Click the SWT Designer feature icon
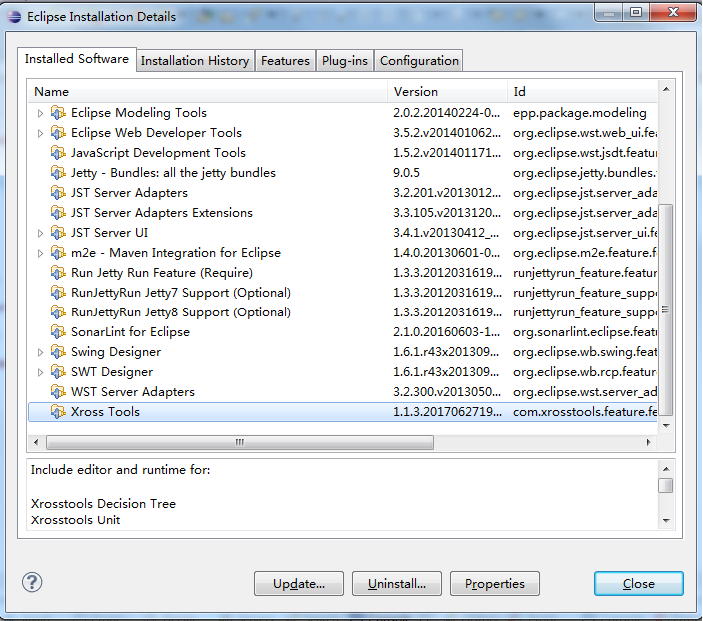The width and height of the screenshot is (703, 621). (x=58, y=372)
